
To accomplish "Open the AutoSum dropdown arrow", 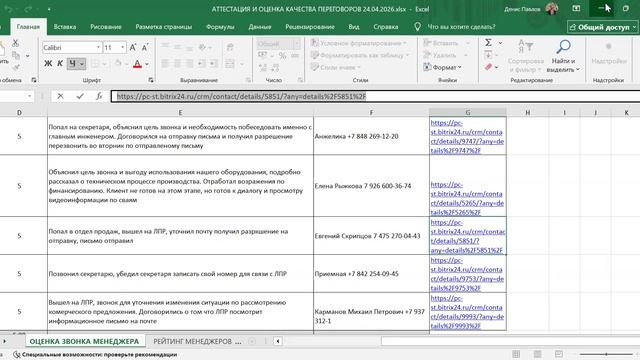I will pyautogui.click(x=500, y=43).
